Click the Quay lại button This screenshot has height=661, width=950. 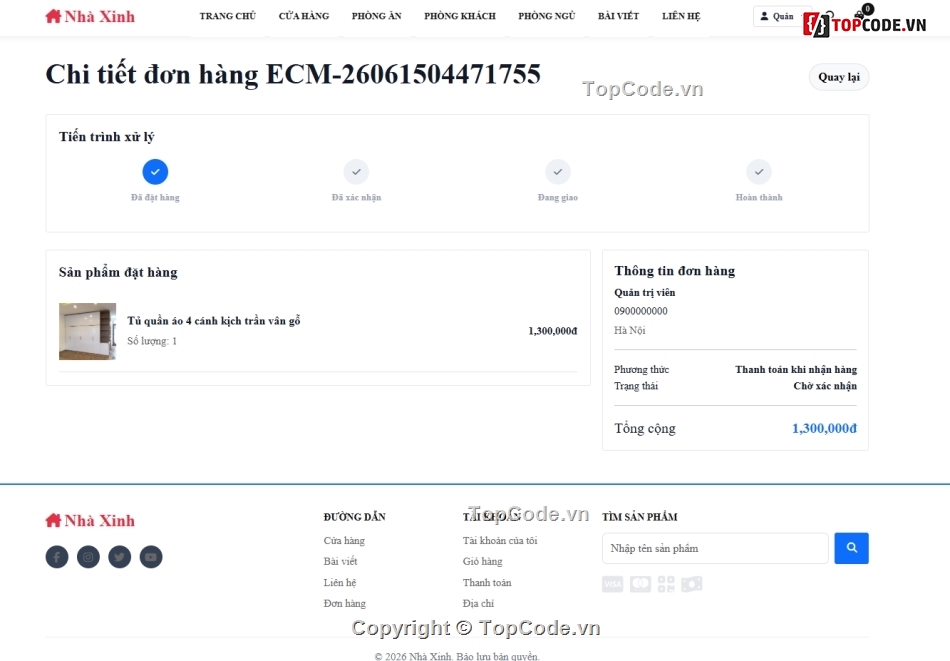(839, 77)
